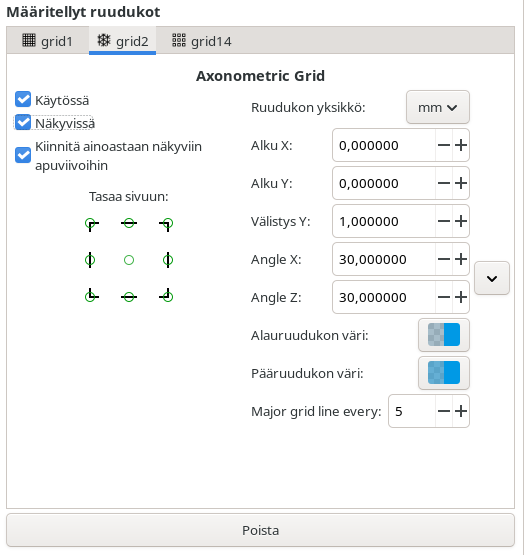
Task: Click the Alku X value field
Action: tap(384, 145)
